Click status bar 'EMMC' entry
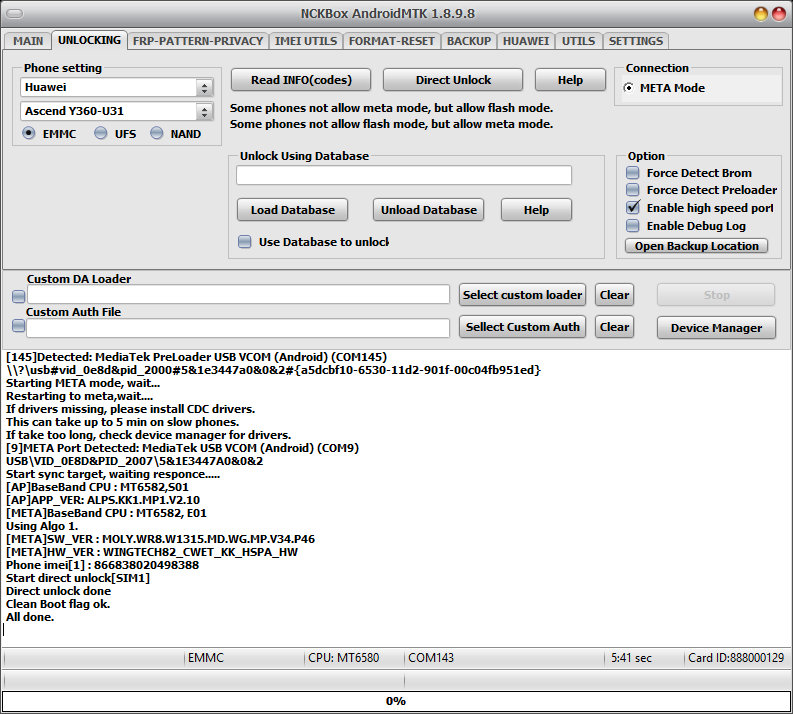 coord(205,658)
